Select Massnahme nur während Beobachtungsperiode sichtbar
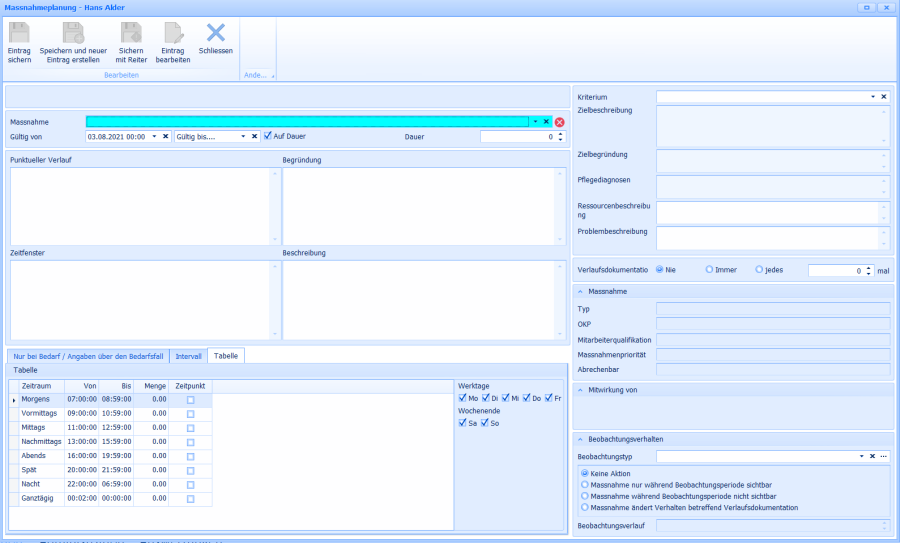This screenshot has width=900, height=543. pyautogui.click(x=585, y=485)
